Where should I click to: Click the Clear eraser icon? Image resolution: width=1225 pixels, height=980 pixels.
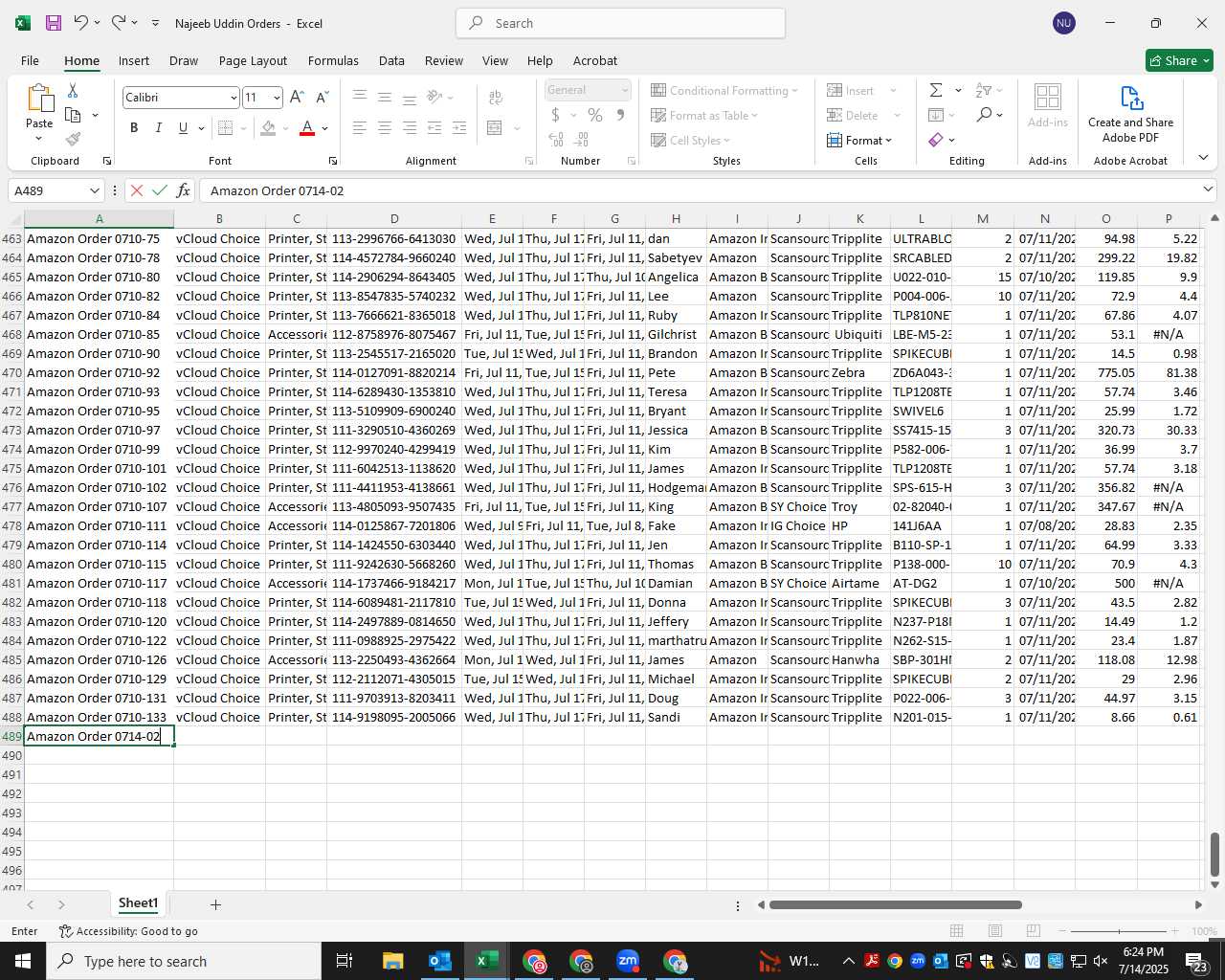click(x=936, y=140)
